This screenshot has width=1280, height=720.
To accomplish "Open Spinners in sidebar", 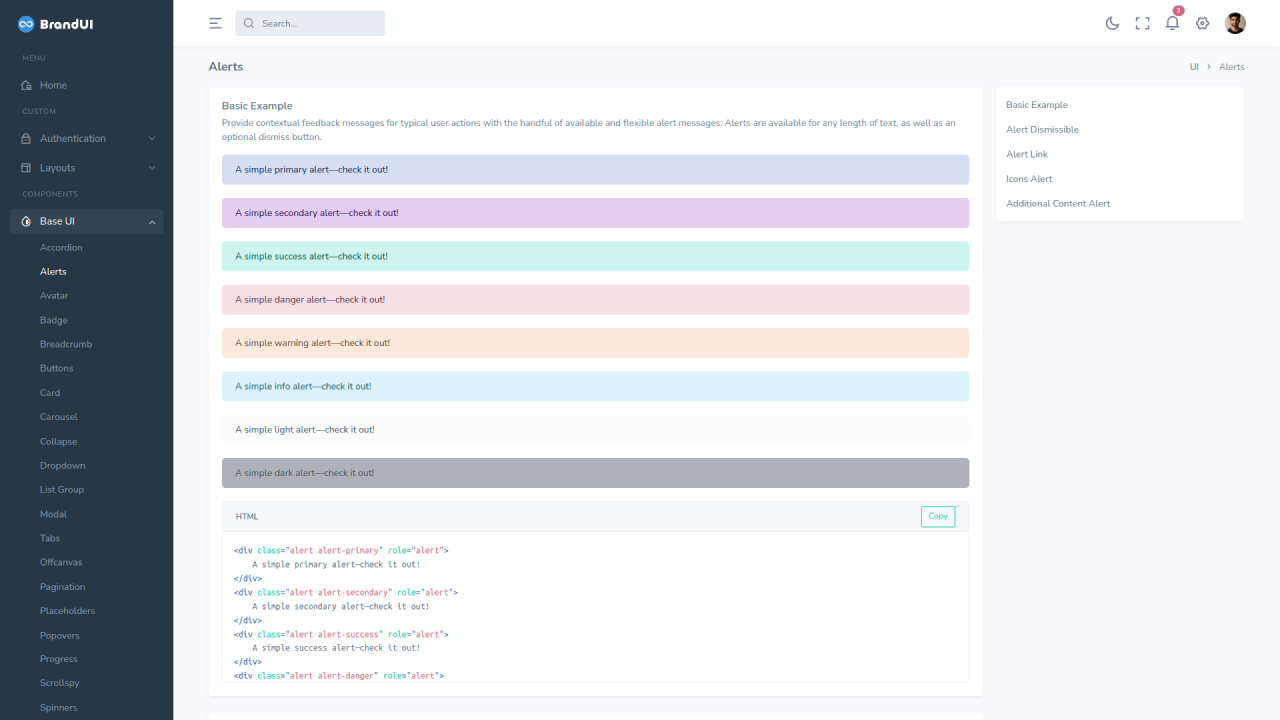I will [x=59, y=707].
